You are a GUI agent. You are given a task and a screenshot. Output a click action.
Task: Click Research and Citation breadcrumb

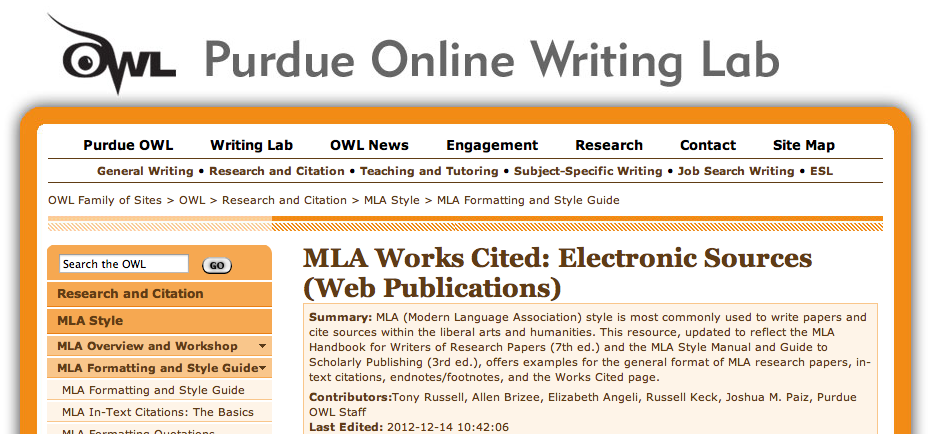click(x=284, y=200)
